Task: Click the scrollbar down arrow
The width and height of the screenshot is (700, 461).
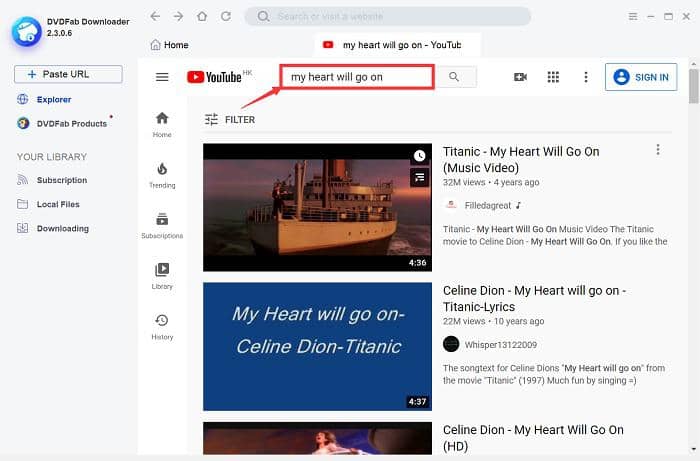Action: click(693, 449)
